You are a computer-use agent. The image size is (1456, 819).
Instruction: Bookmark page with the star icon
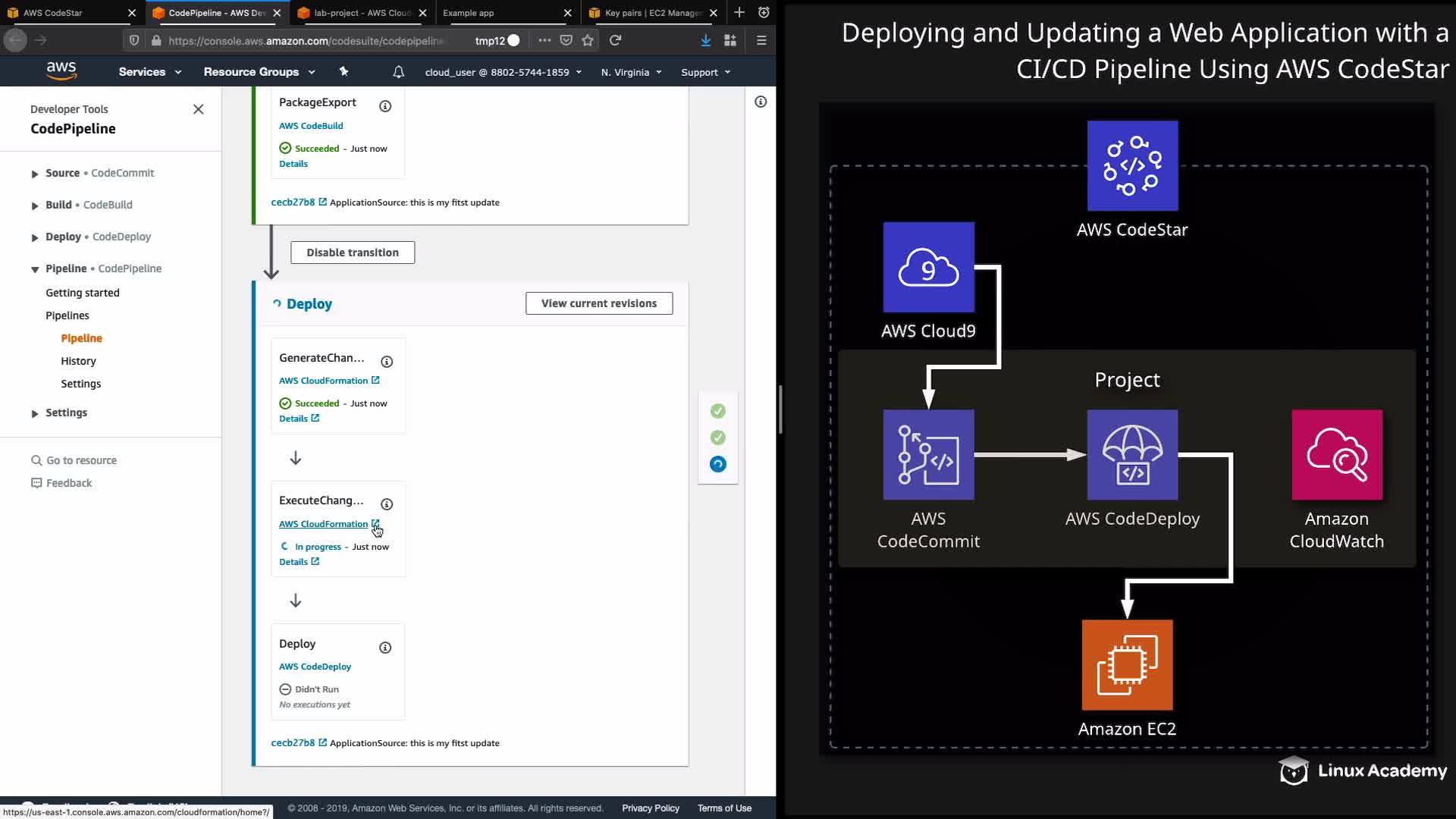588,40
